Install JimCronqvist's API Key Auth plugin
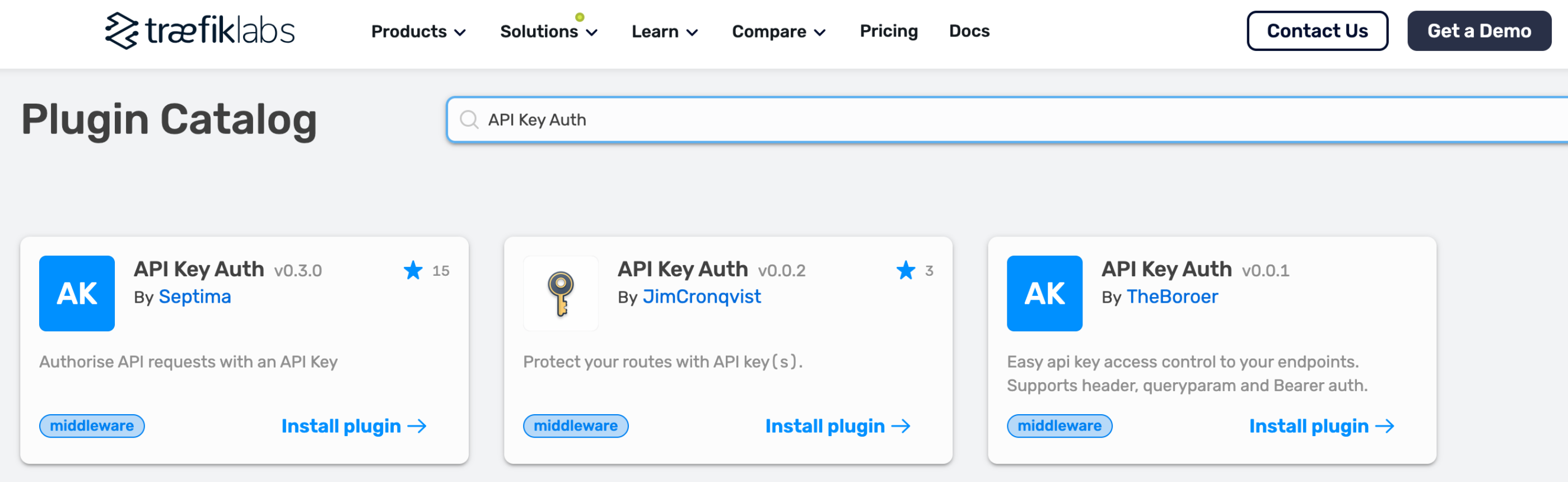This screenshot has width=1568, height=482. pos(838,426)
